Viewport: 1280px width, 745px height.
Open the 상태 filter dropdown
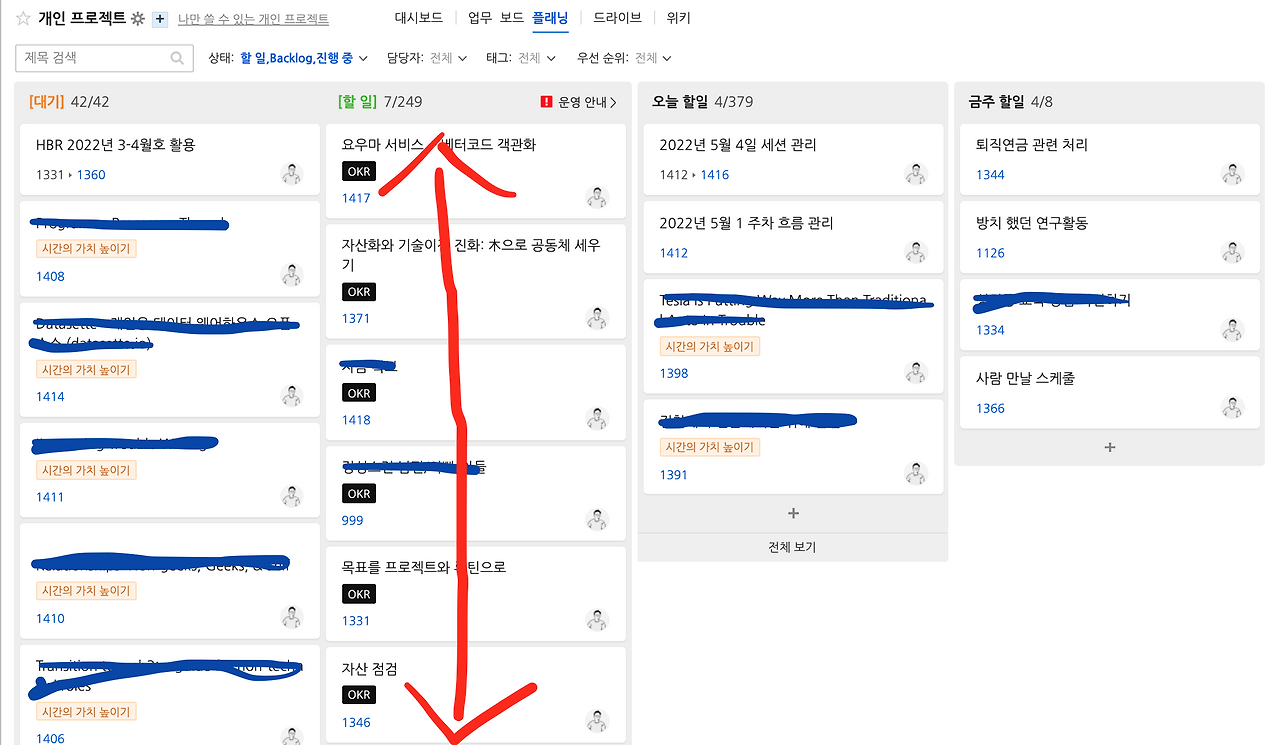289,58
